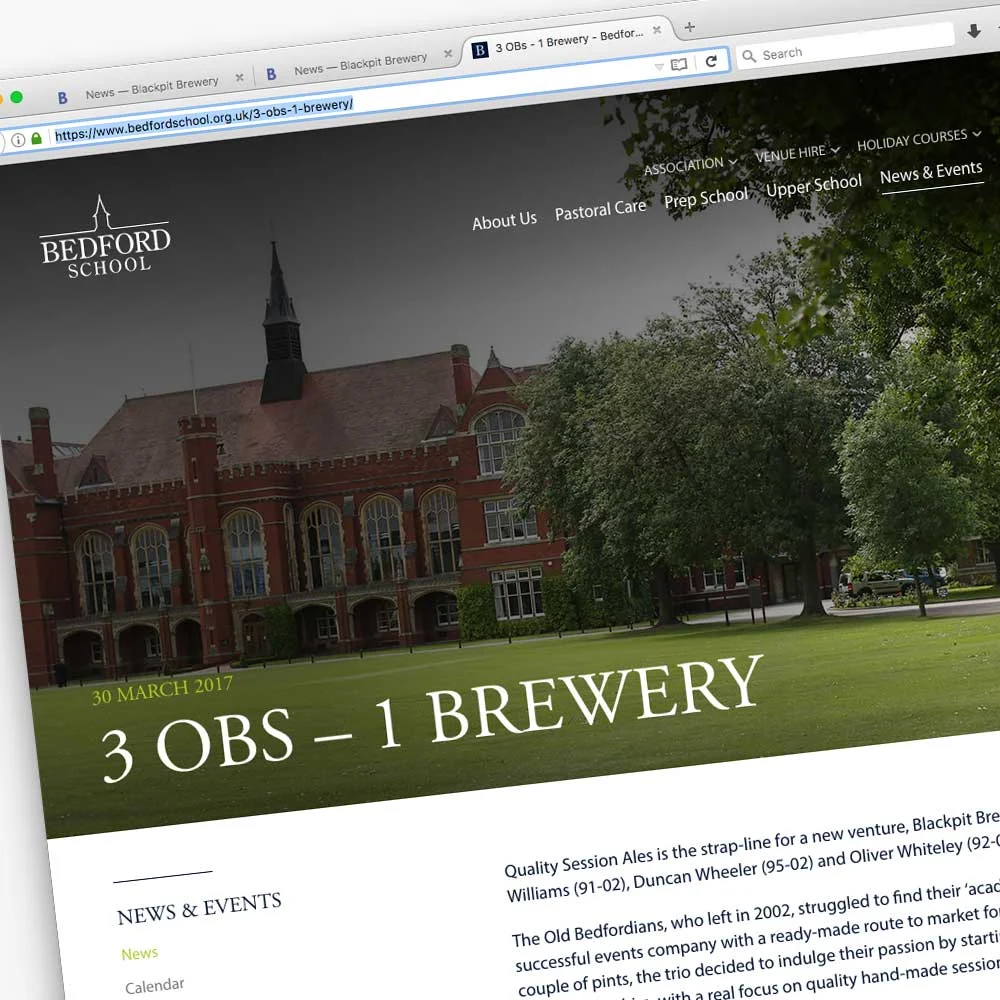1000x1000 pixels.
Task: Open the Upper School menu item
Action: point(814,185)
